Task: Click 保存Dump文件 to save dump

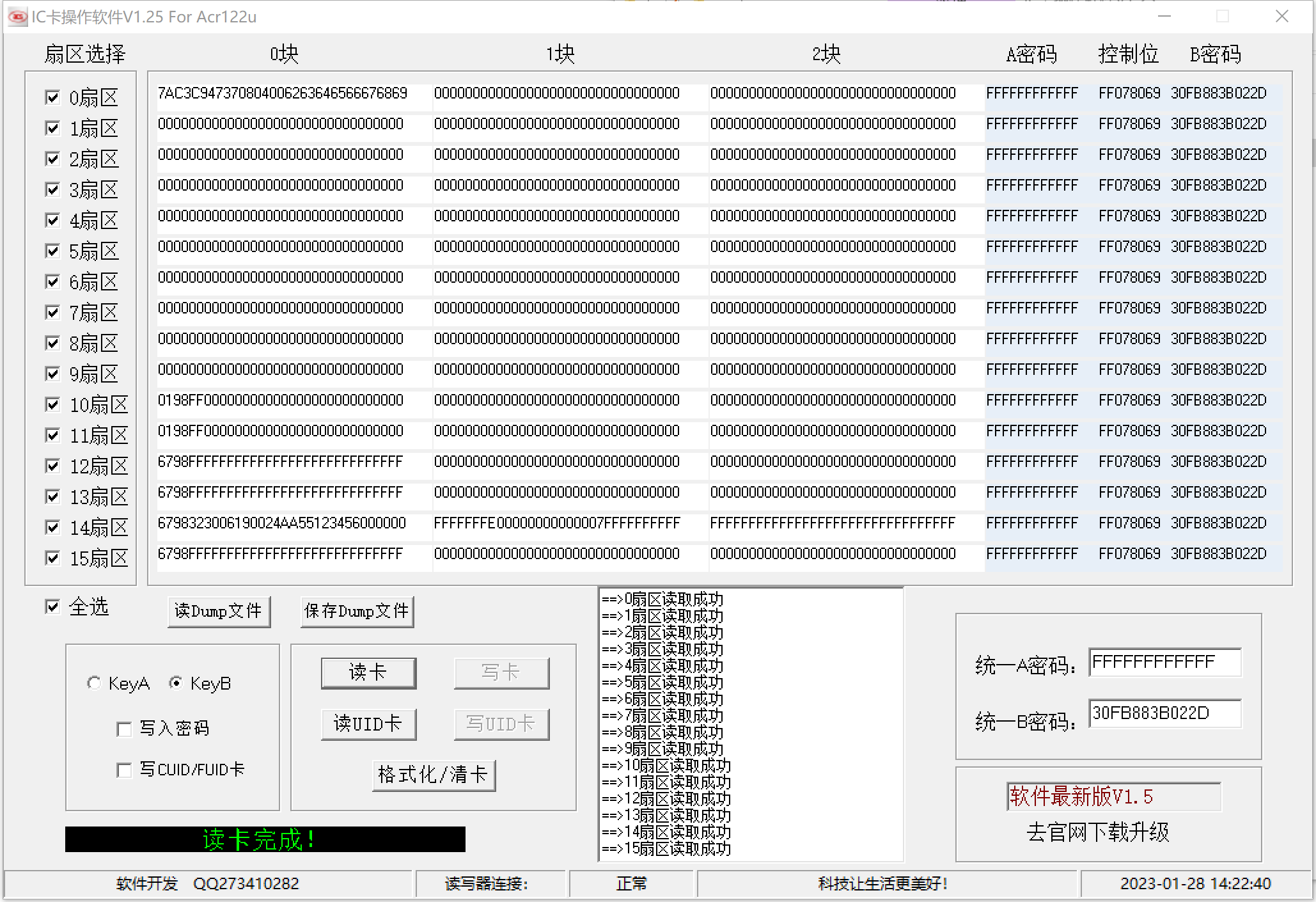Action: pos(357,612)
